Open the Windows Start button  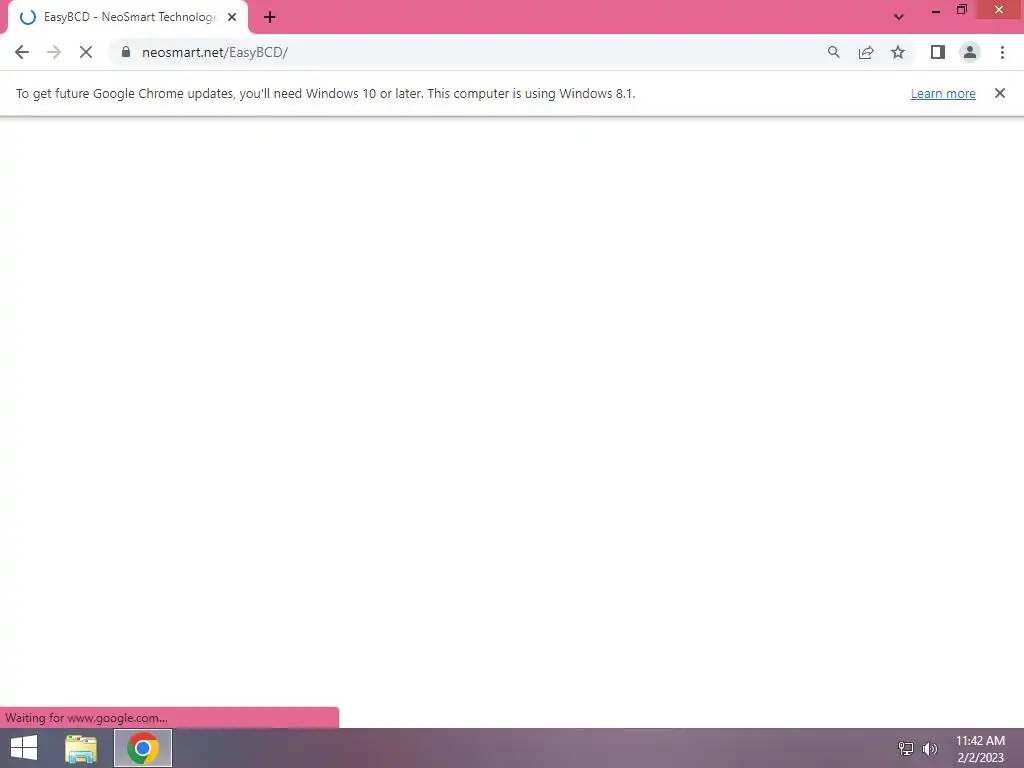[24, 748]
